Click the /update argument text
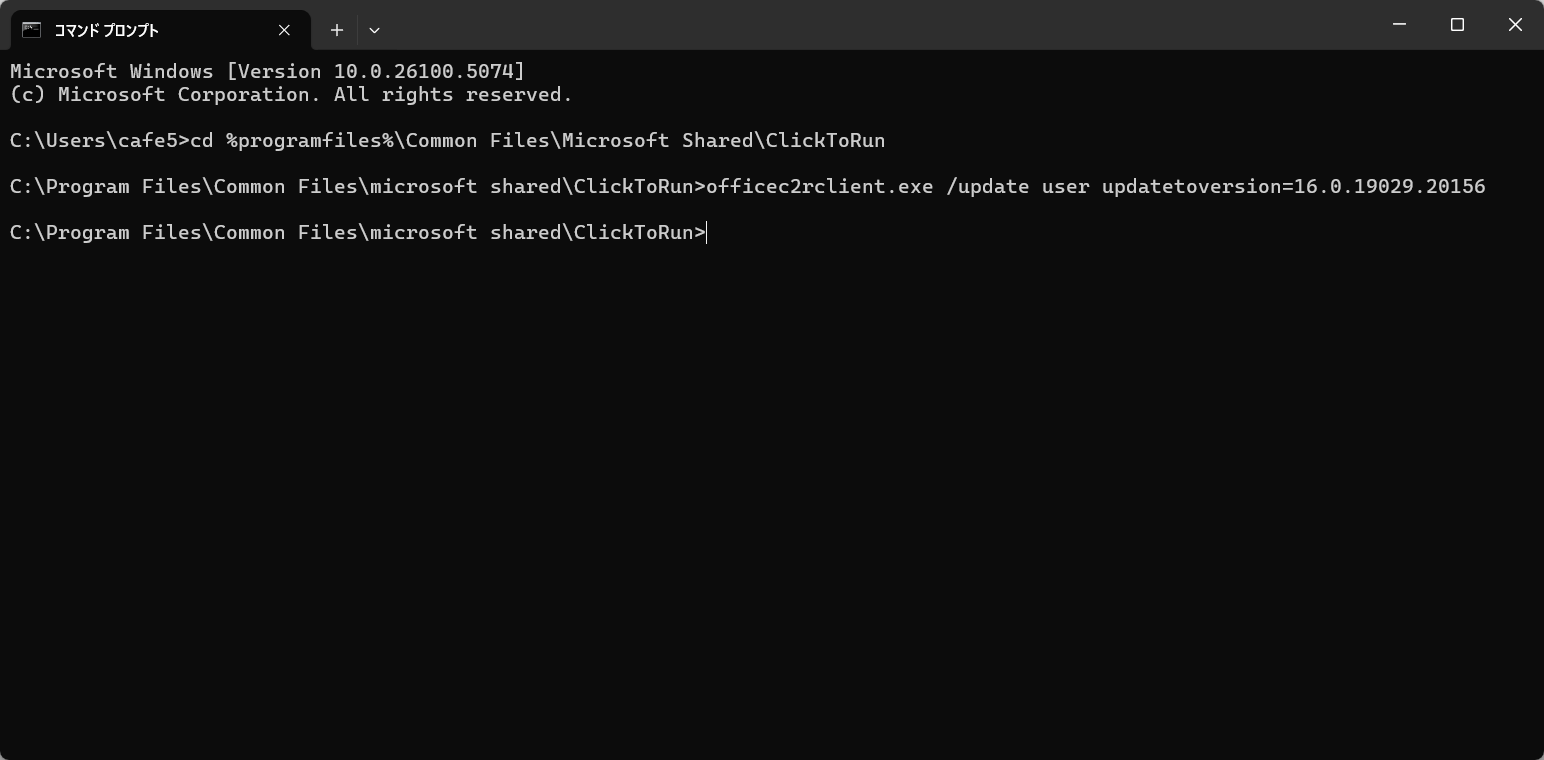Viewport: 1544px width, 760px height. 987,187
